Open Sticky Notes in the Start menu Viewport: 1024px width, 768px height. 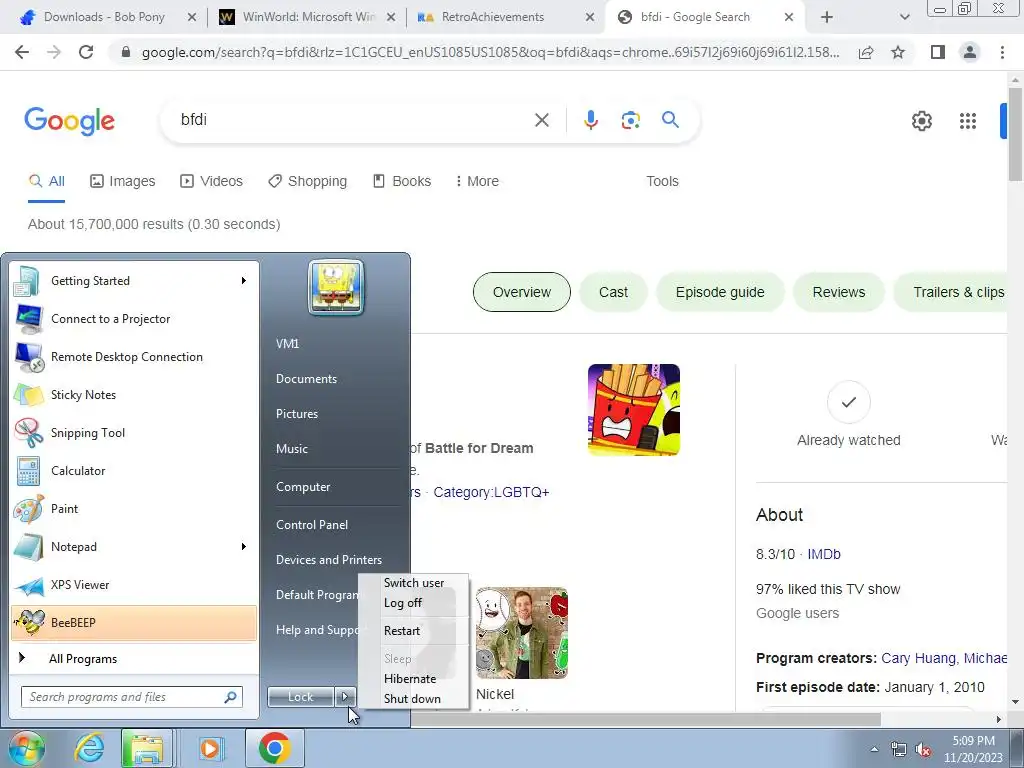tap(134, 394)
